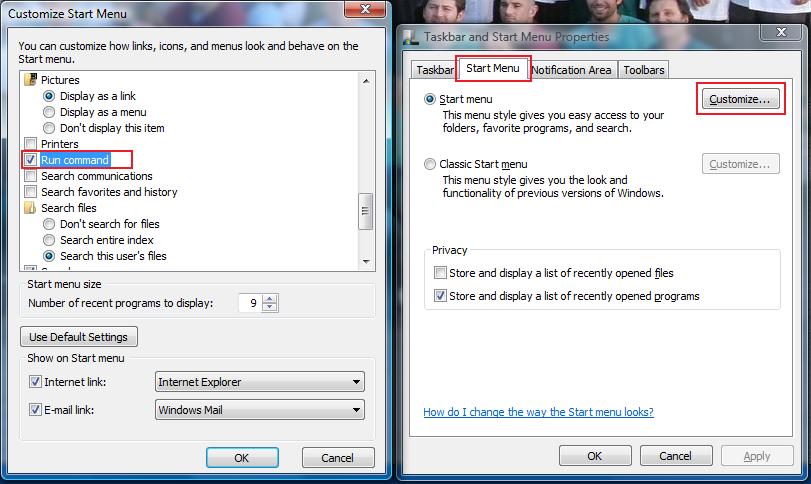Open the Windows Mail dropdown
Image resolution: width=811 pixels, height=484 pixels.
[x=260, y=410]
